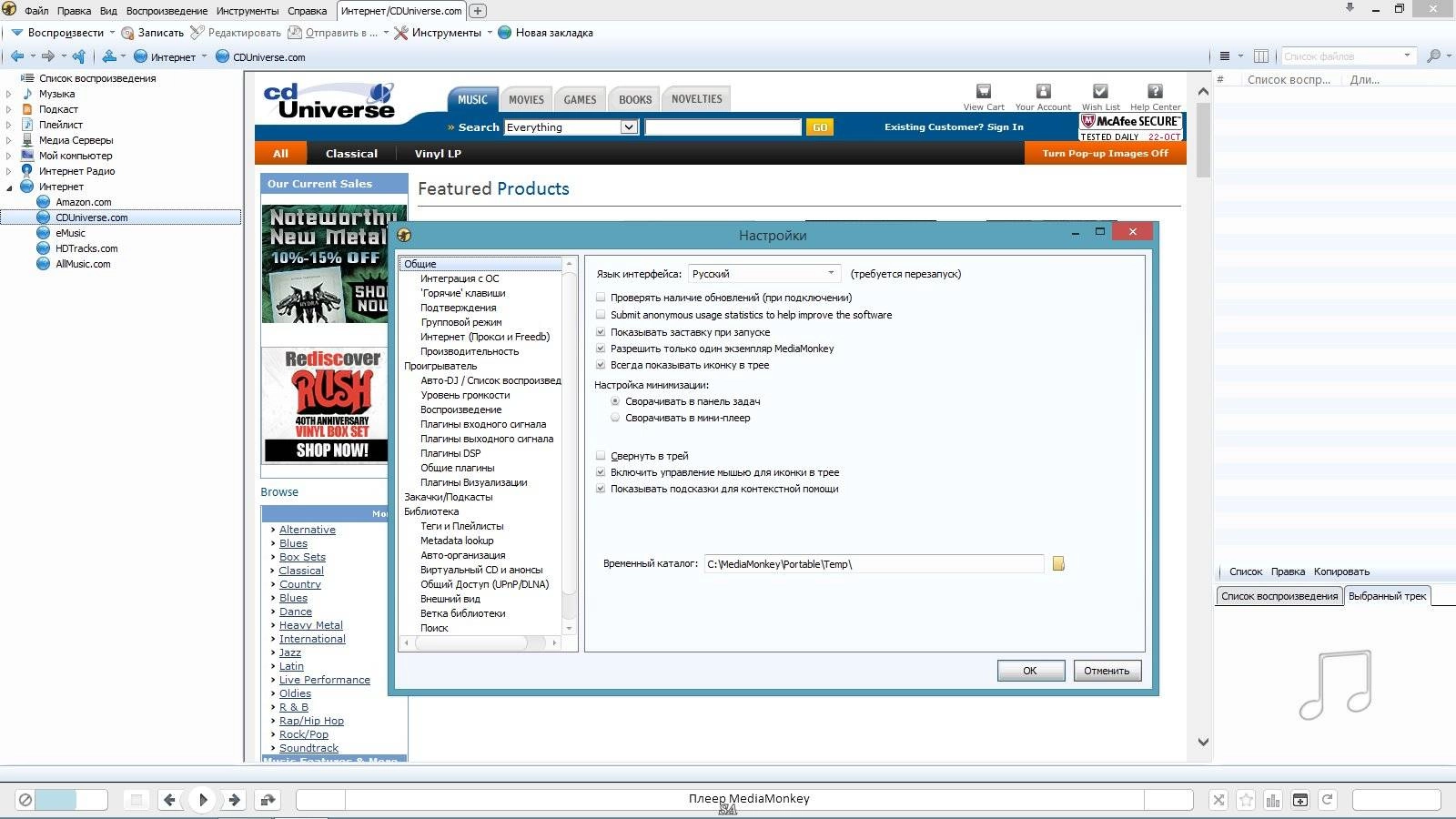The height and width of the screenshot is (819, 1456).
Task: Click the previous track arrow in the player
Action: pyautogui.click(x=169, y=800)
